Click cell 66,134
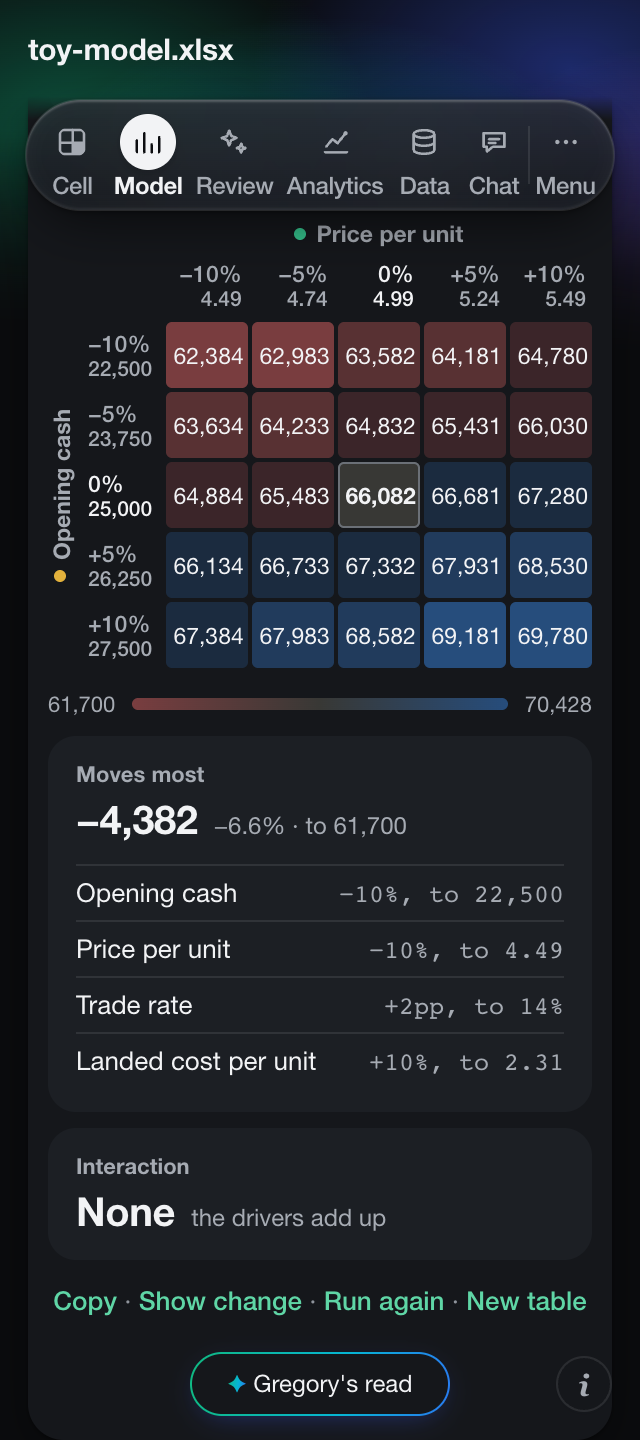The width and height of the screenshot is (640, 1440). coord(208,565)
